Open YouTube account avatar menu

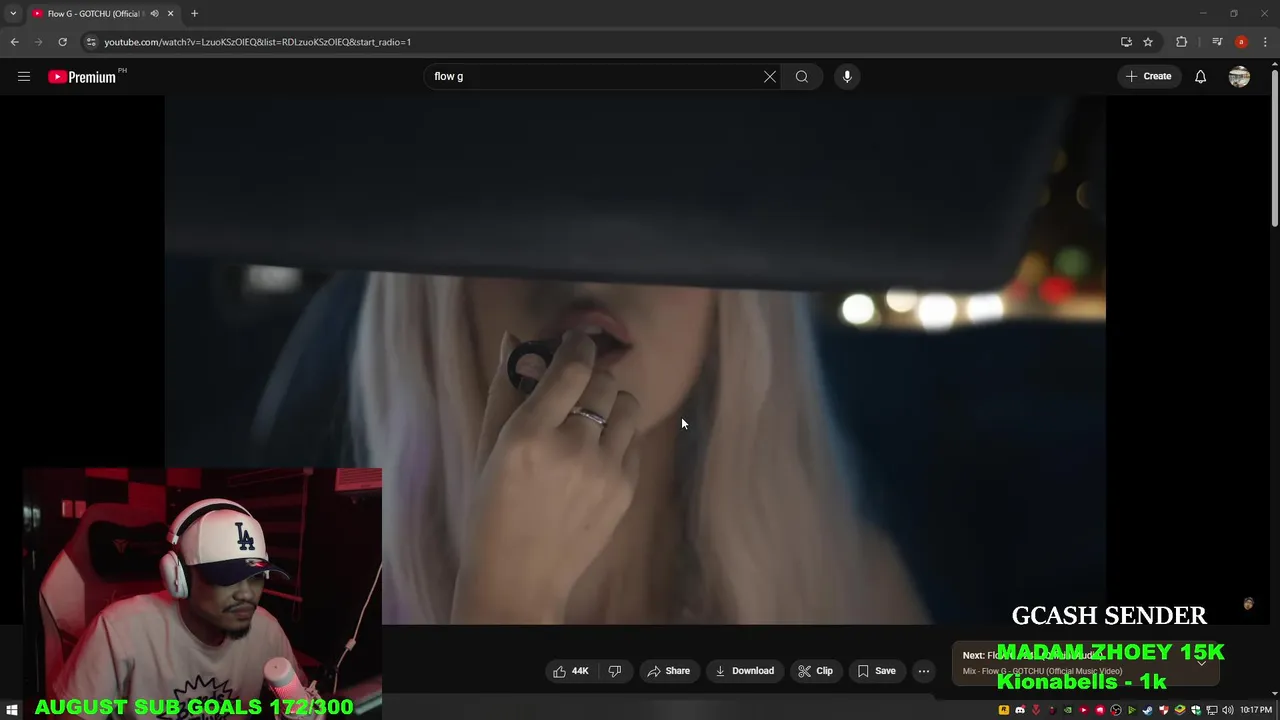point(1239,77)
